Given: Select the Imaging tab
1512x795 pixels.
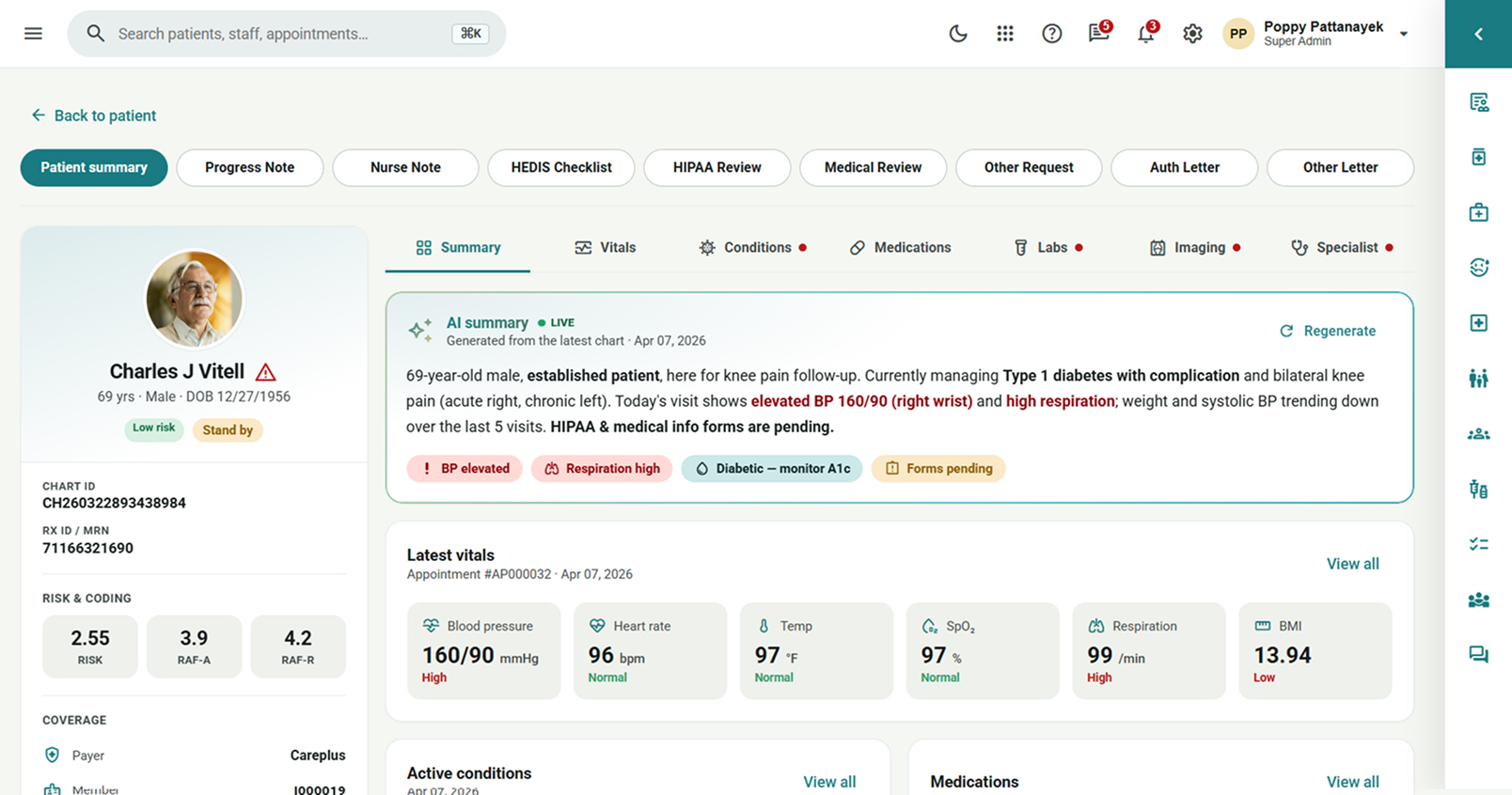Looking at the screenshot, I should click(x=1195, y=247).
